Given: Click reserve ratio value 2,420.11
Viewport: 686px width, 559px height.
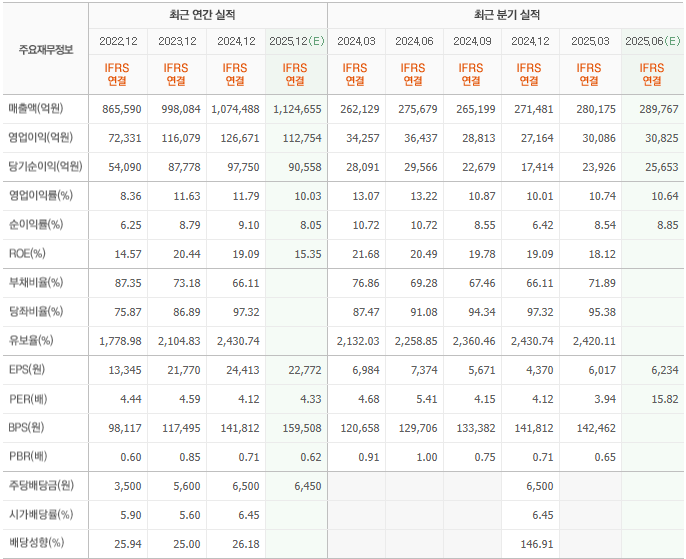Looking at the screenshot, I should [594, 341].
